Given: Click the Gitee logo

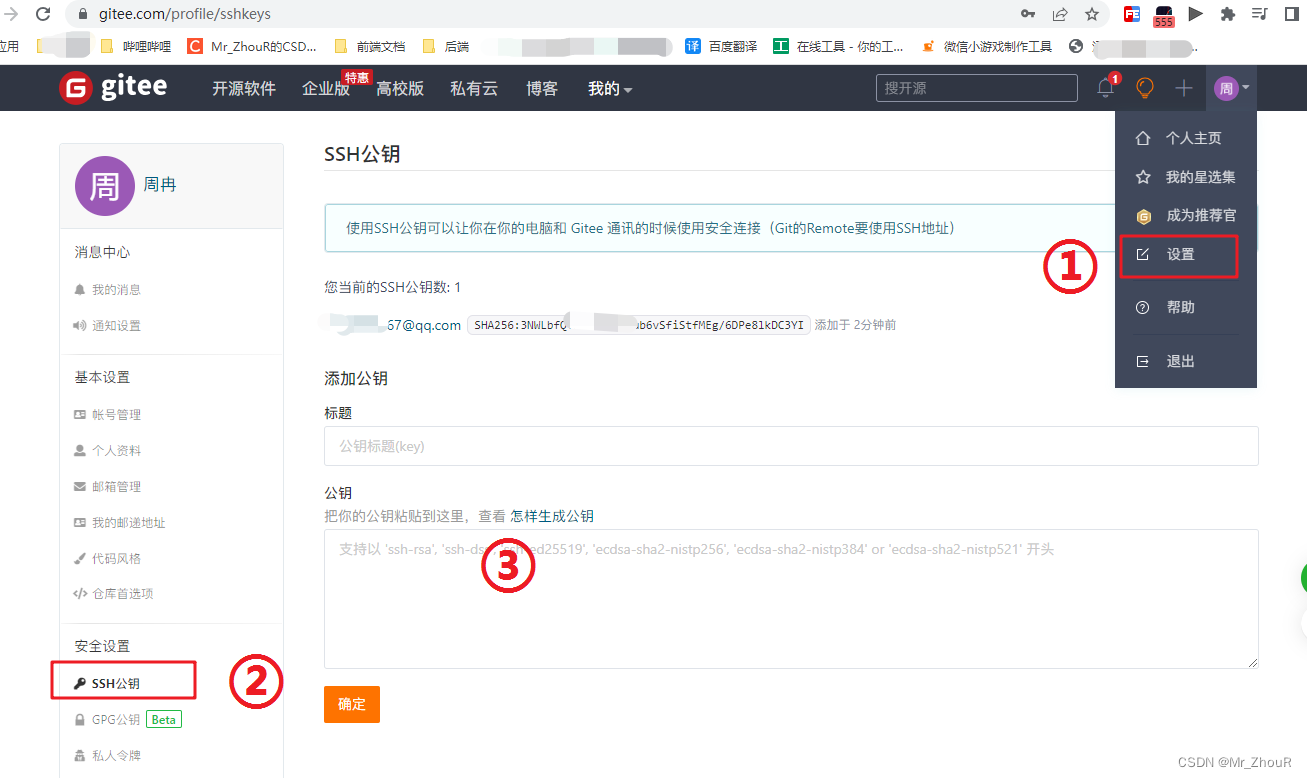Looking at the screenshot, I should point(113,88).
